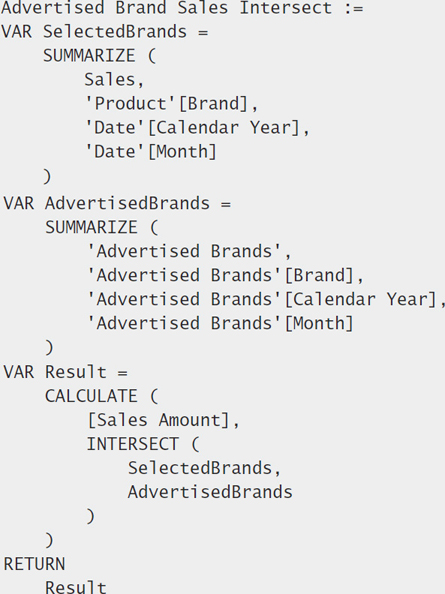
Task: Click the AdvertisedBrands variable declaration
Action: click(117, 204)
